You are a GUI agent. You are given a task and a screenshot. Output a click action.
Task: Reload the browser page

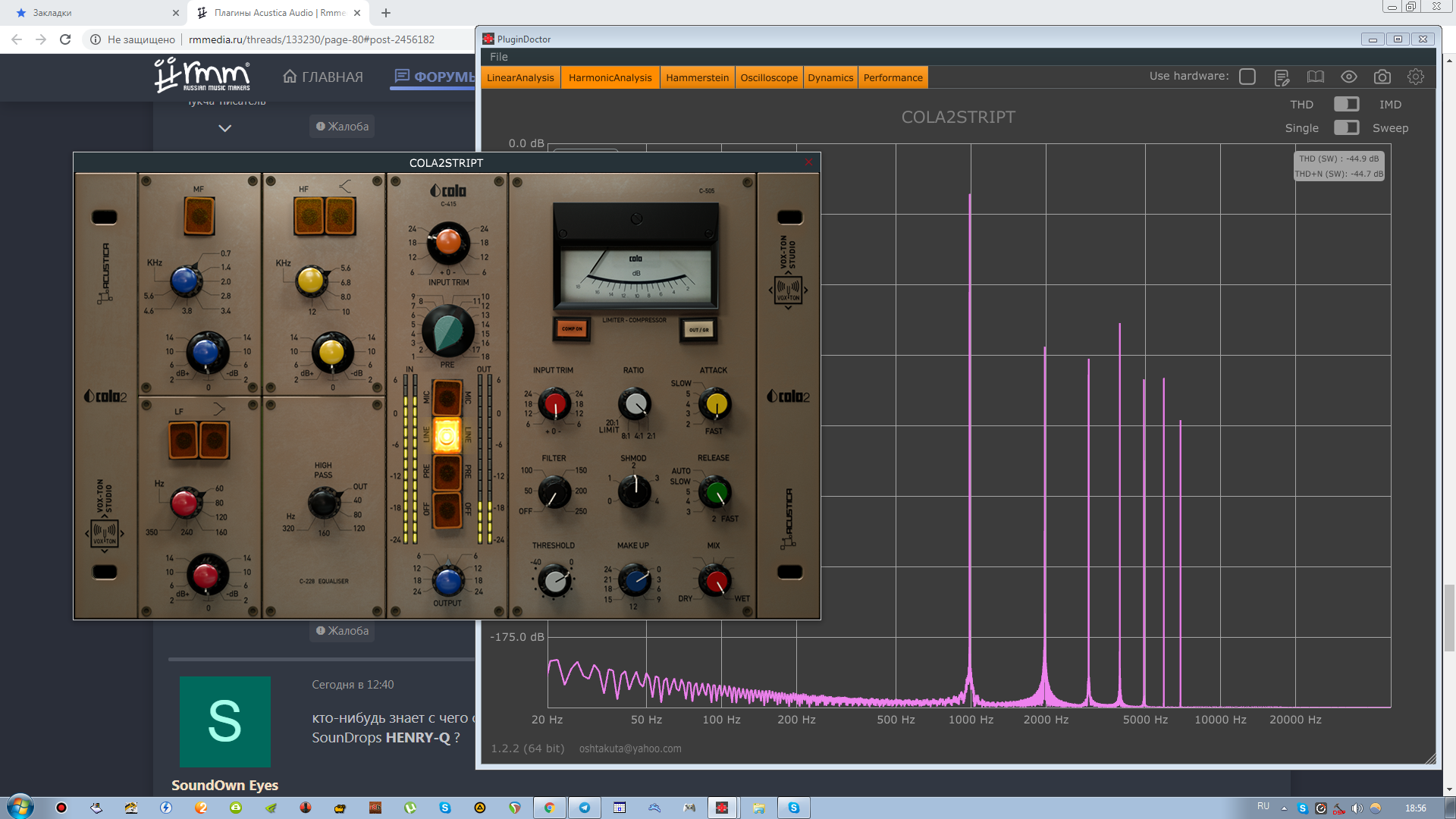[x=65, y=39]
